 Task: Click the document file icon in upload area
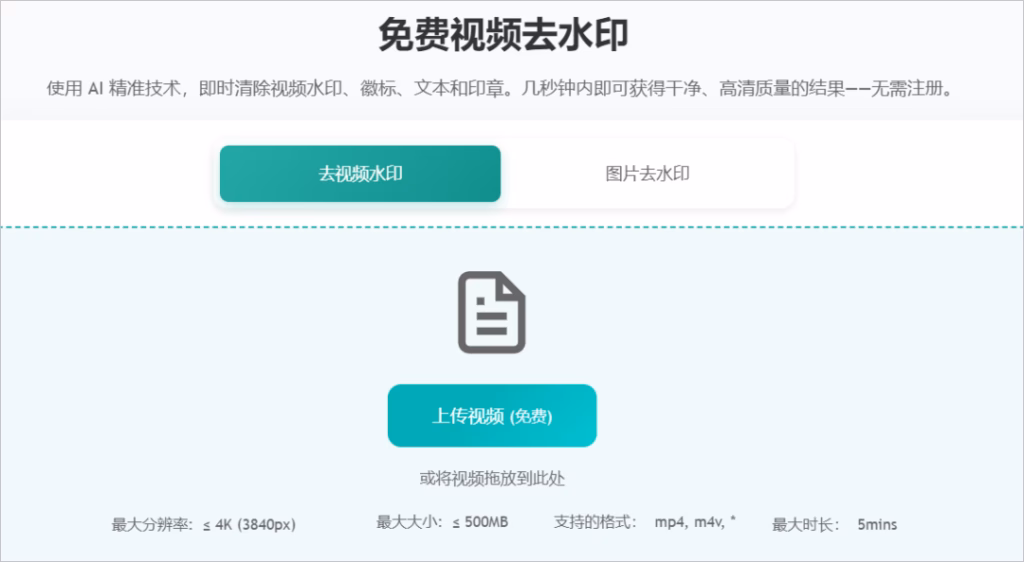coord(491,313)
